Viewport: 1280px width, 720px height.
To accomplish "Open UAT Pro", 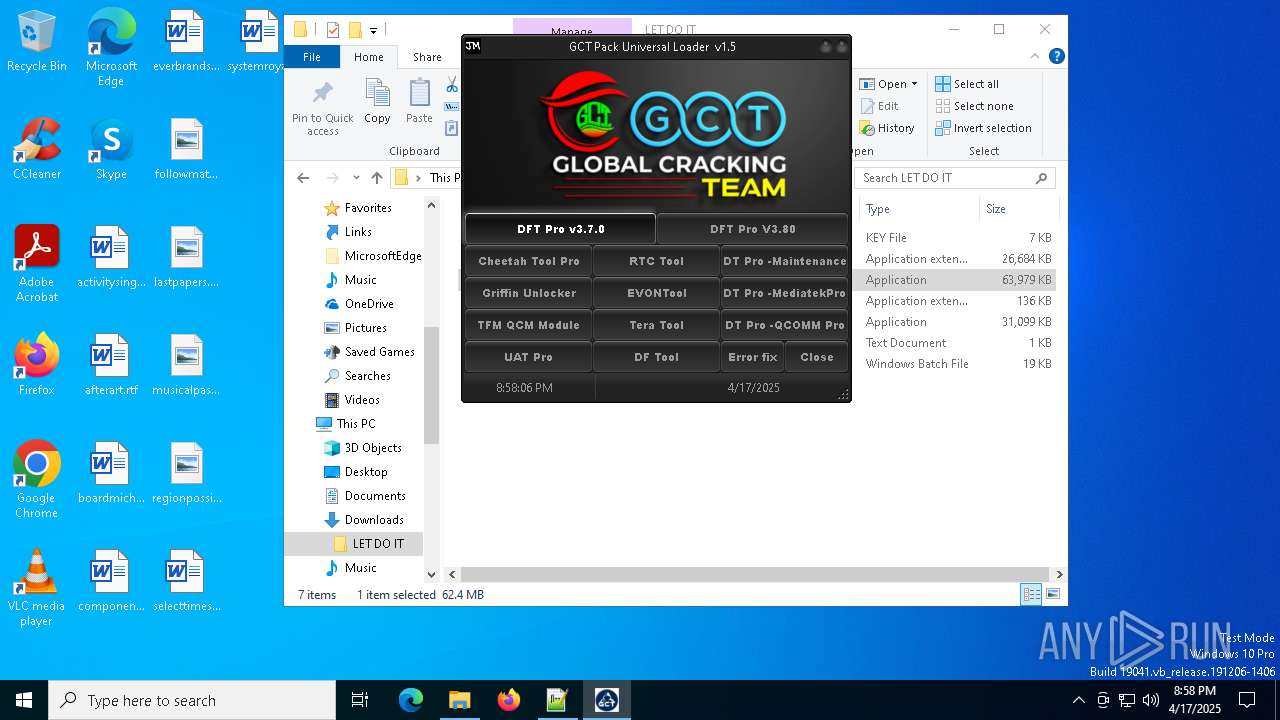I will point(528,357).
